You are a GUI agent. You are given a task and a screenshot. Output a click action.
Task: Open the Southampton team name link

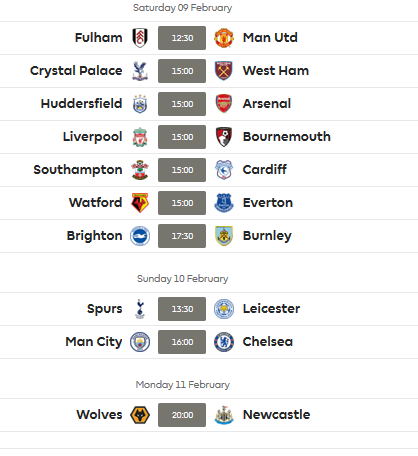point(78,170)
